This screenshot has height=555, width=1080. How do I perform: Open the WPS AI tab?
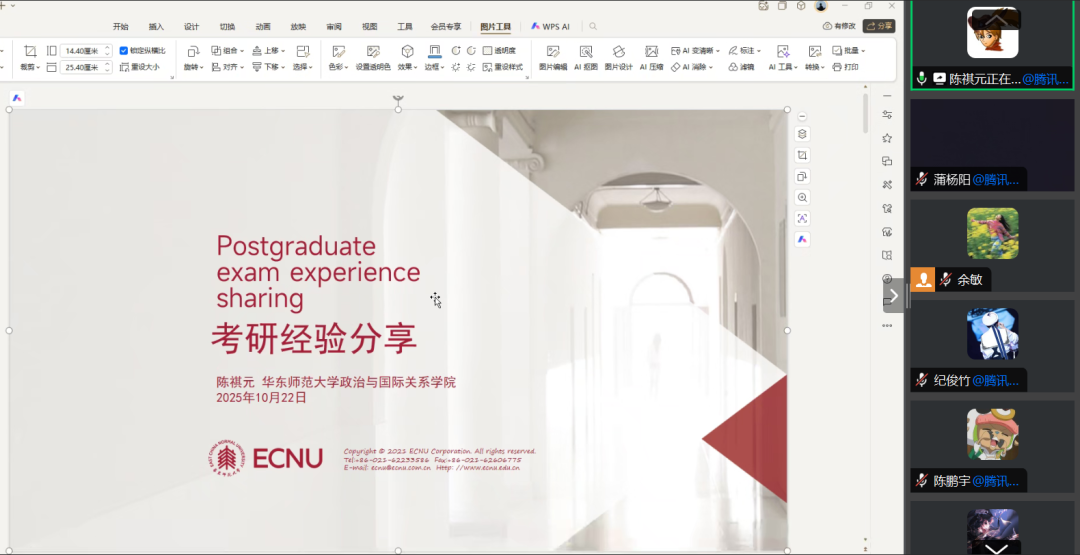[x=550, y=27]
